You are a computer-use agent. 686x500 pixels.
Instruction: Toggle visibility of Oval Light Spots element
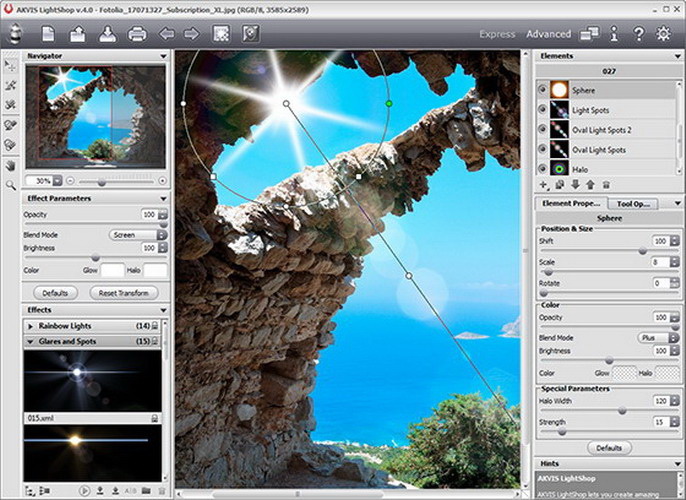tap(542, 149)
